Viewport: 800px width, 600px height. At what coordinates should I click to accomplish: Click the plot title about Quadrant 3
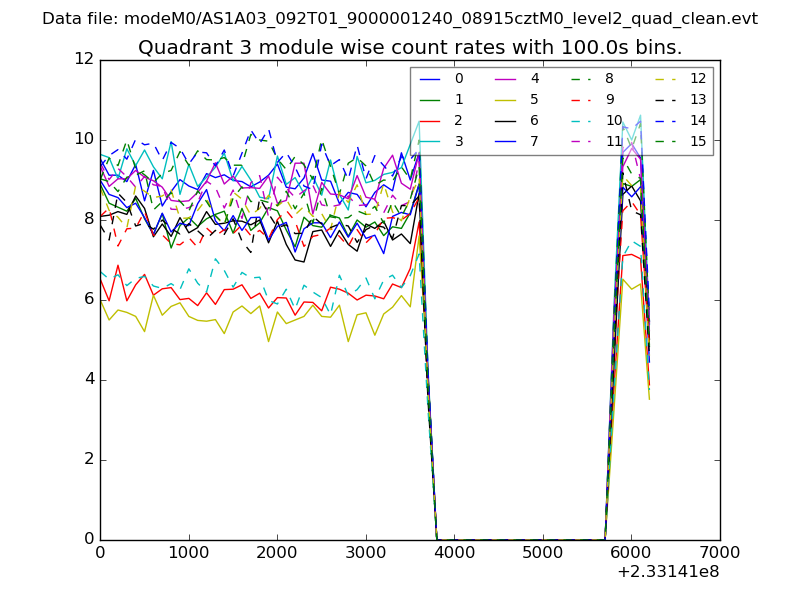[x=410, y=47]
